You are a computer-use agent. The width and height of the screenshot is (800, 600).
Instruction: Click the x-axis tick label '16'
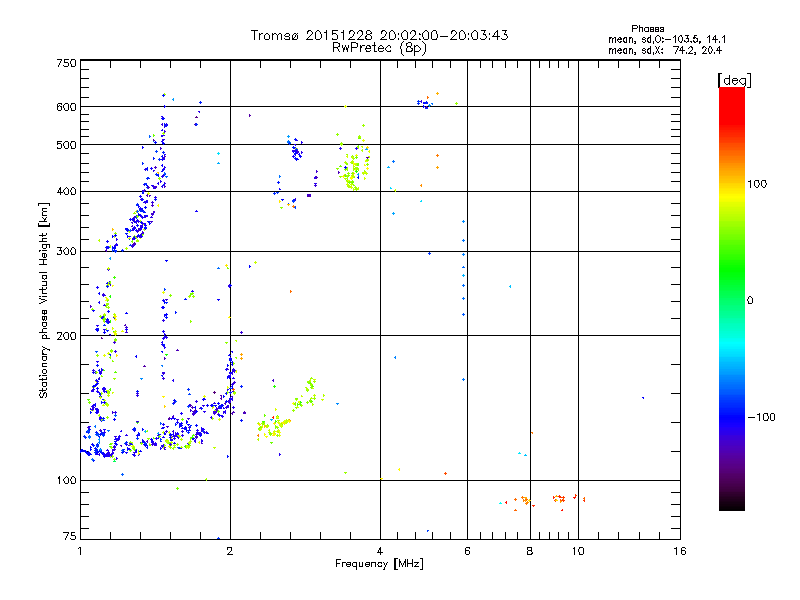pos(680,551)
